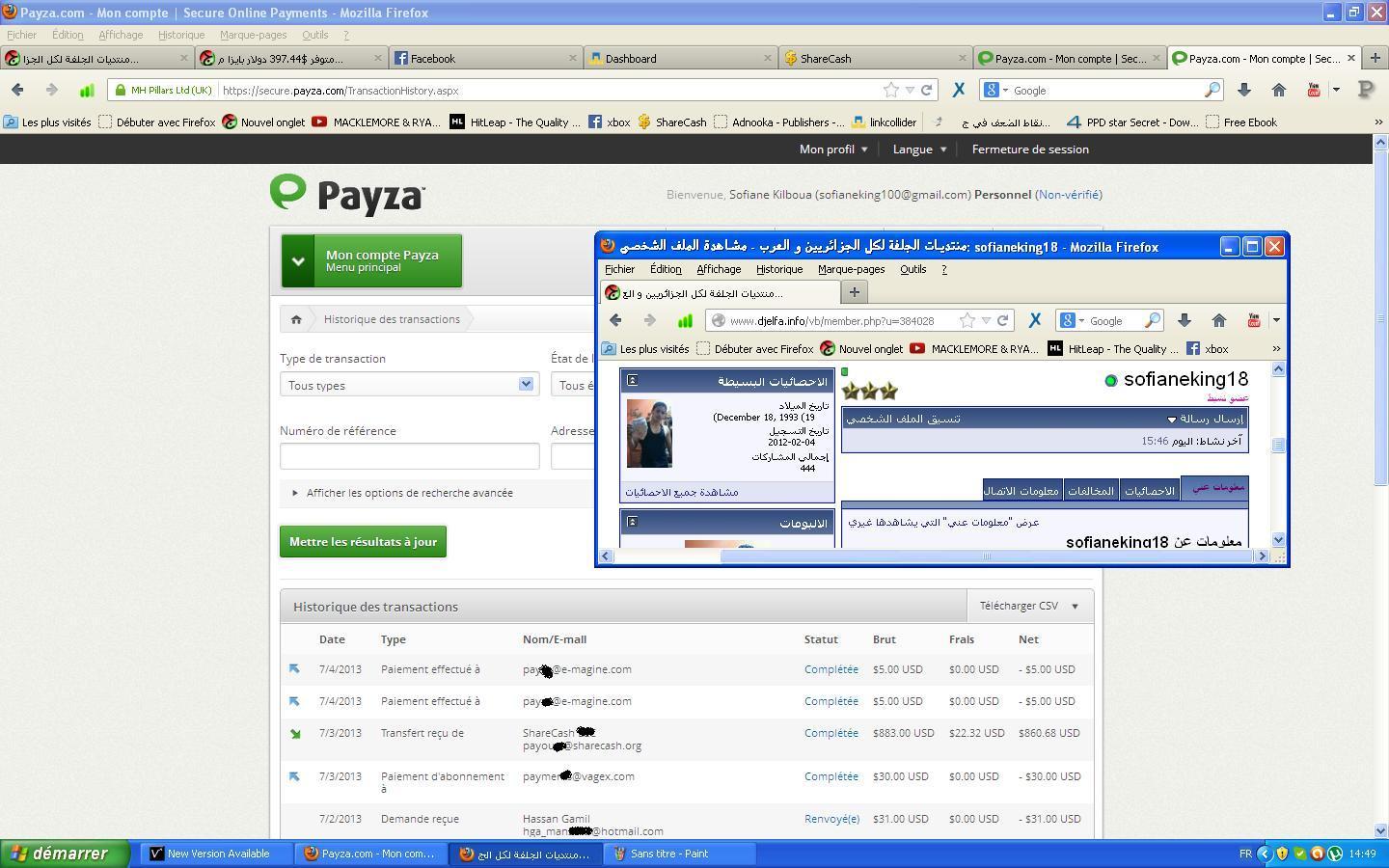Click Numéro de référence input field

pyautogui.click(x=409, y=455)
